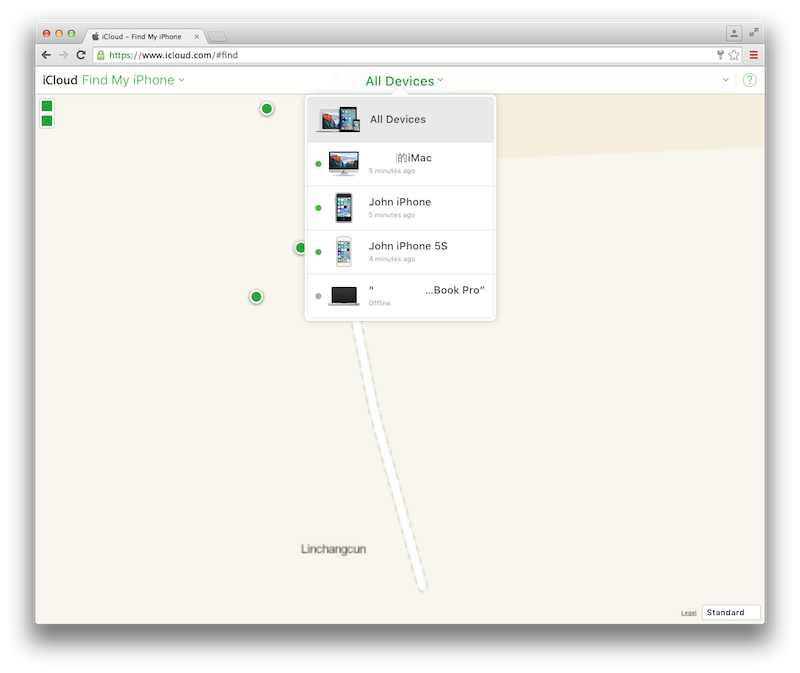Select the John iPhone 5S entry

click(401, 252)
